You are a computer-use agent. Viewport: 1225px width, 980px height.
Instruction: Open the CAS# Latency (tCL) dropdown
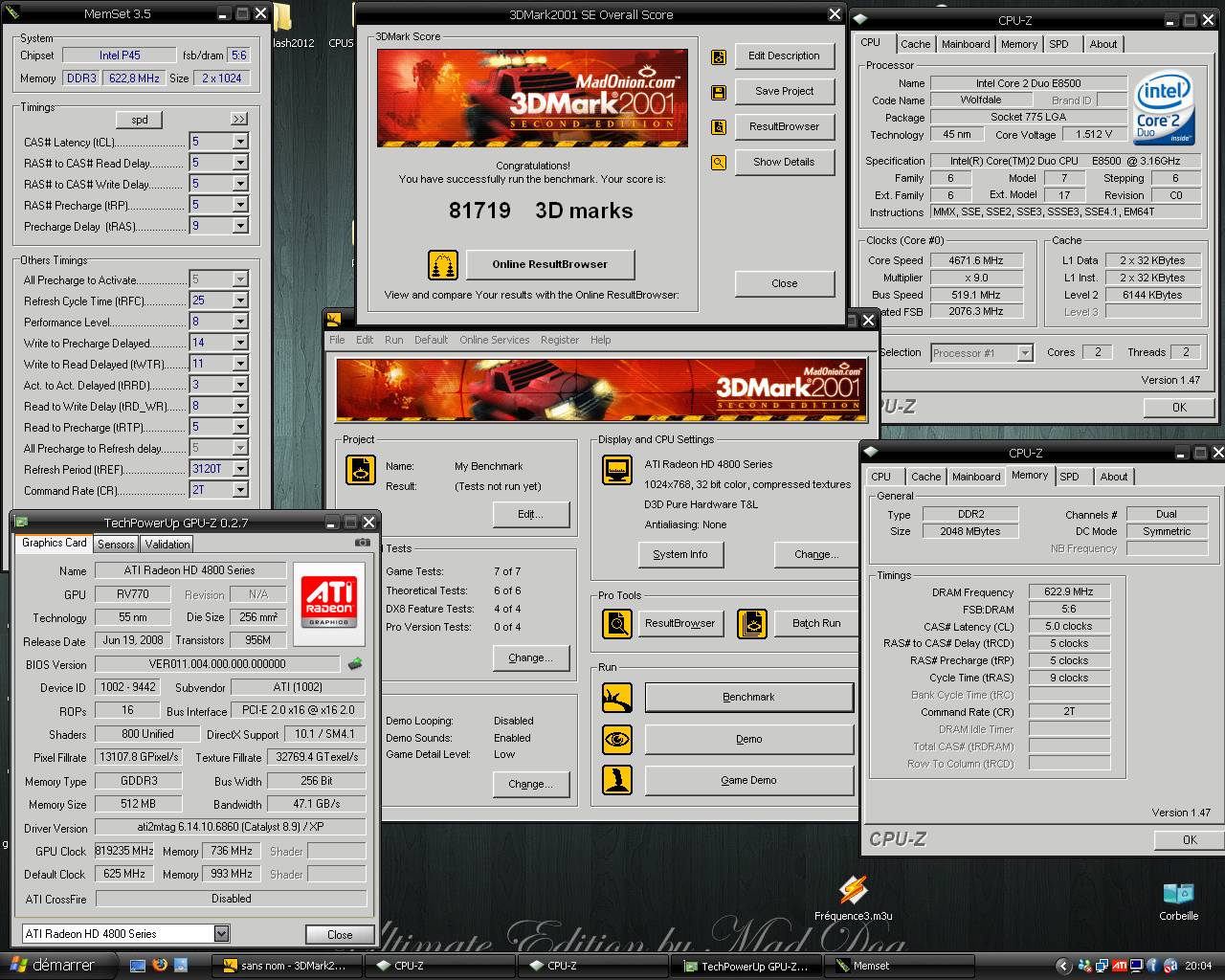pyautogui.click(x=240, y=142)
